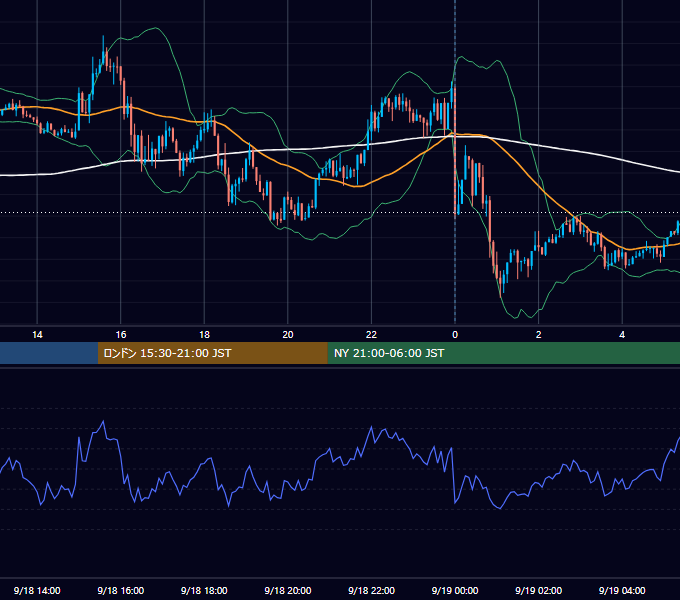680x600 pixels.
Task: Click the '2' hour axis label
Action: click(539, 335)
